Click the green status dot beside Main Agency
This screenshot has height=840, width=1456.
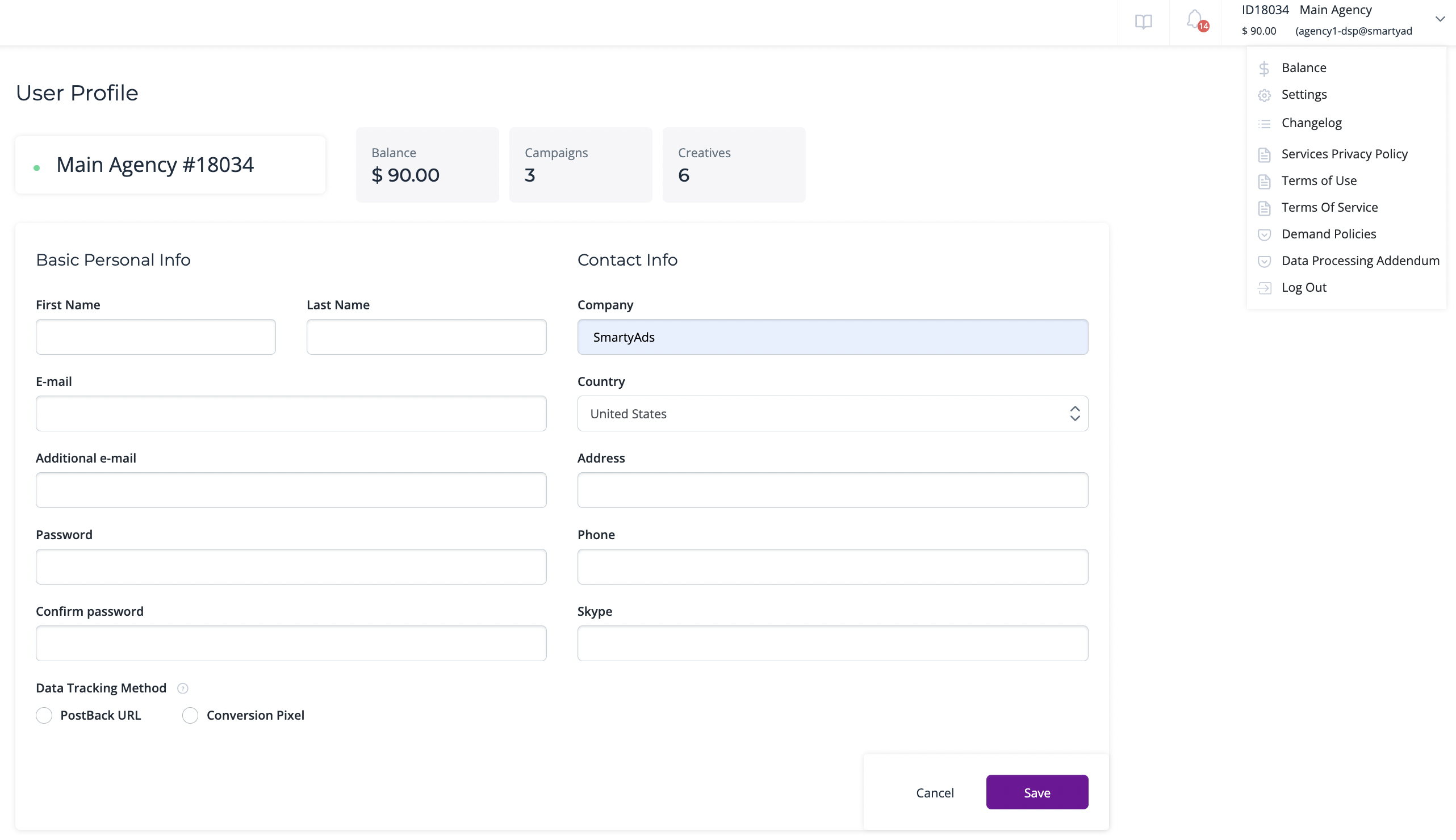(x=37, y=168)
